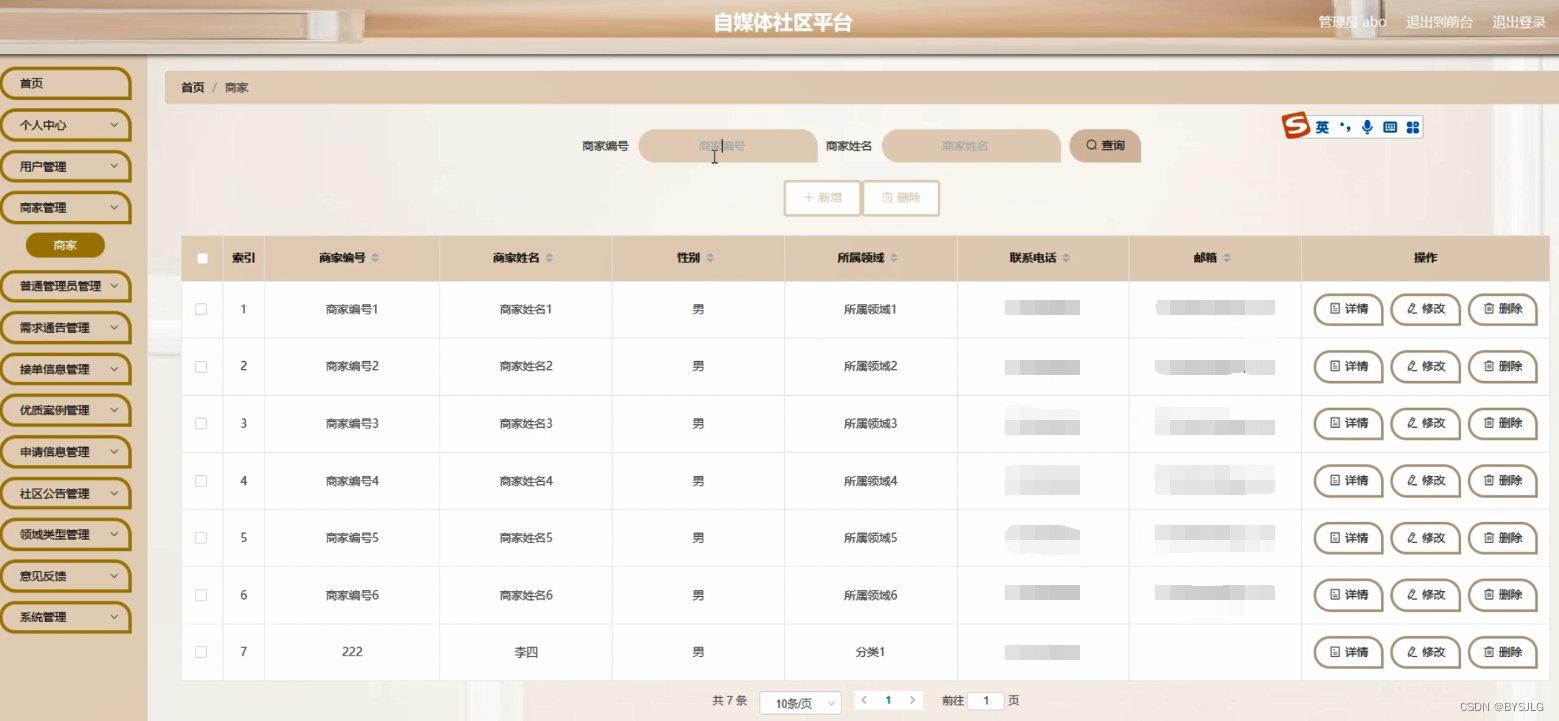Go to the previous page arrow
This screenshot has height=721, width=1559.
864,701
